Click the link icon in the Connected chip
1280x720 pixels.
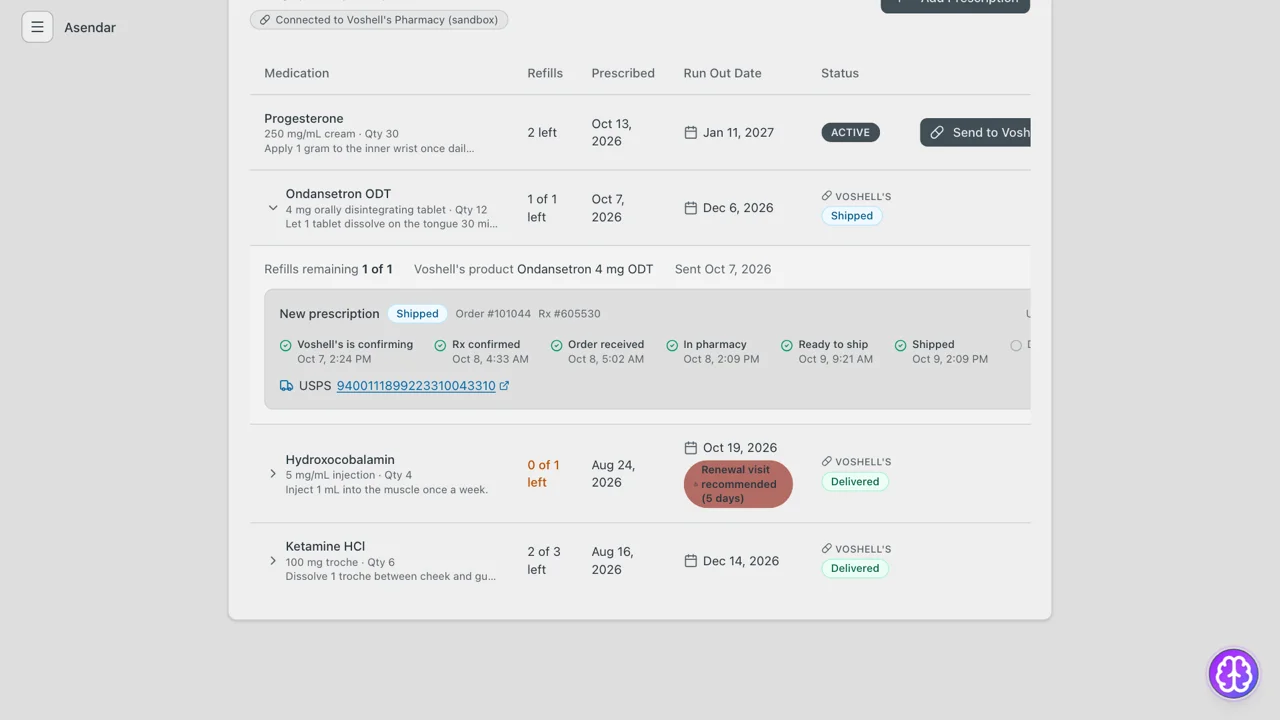tap(265, 19)
